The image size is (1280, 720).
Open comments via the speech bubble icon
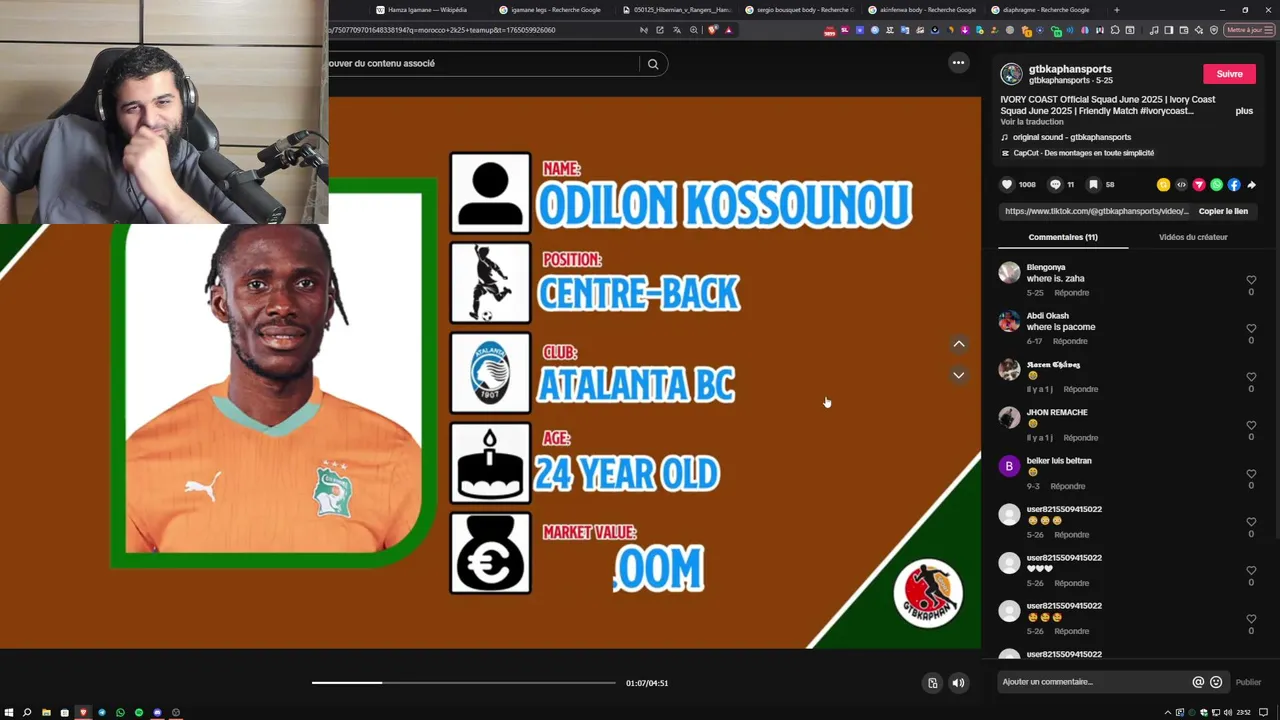(x=1055, y=185)
